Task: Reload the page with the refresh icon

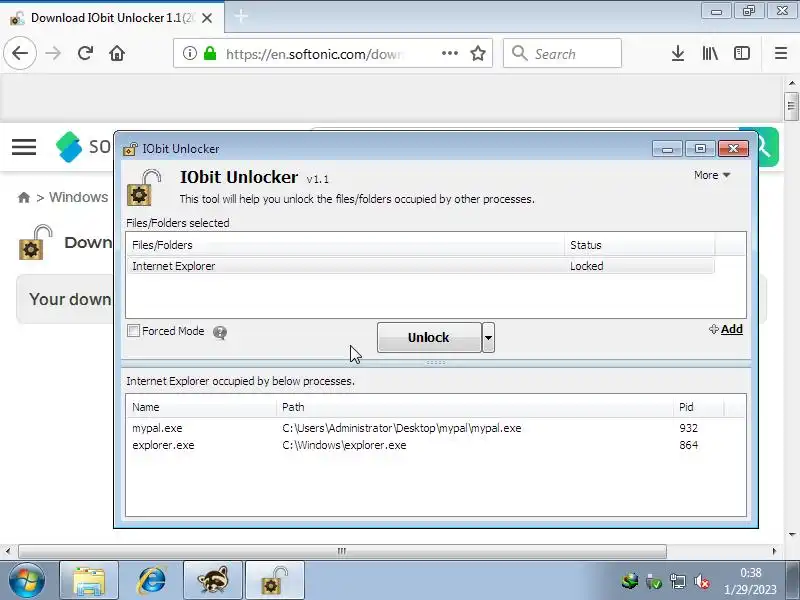Action: (x=85, y=53)
